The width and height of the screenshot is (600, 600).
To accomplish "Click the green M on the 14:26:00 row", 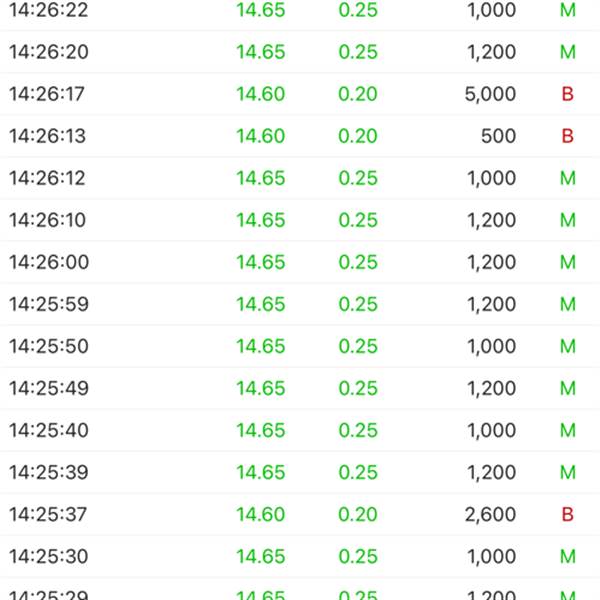I will 568,262.
